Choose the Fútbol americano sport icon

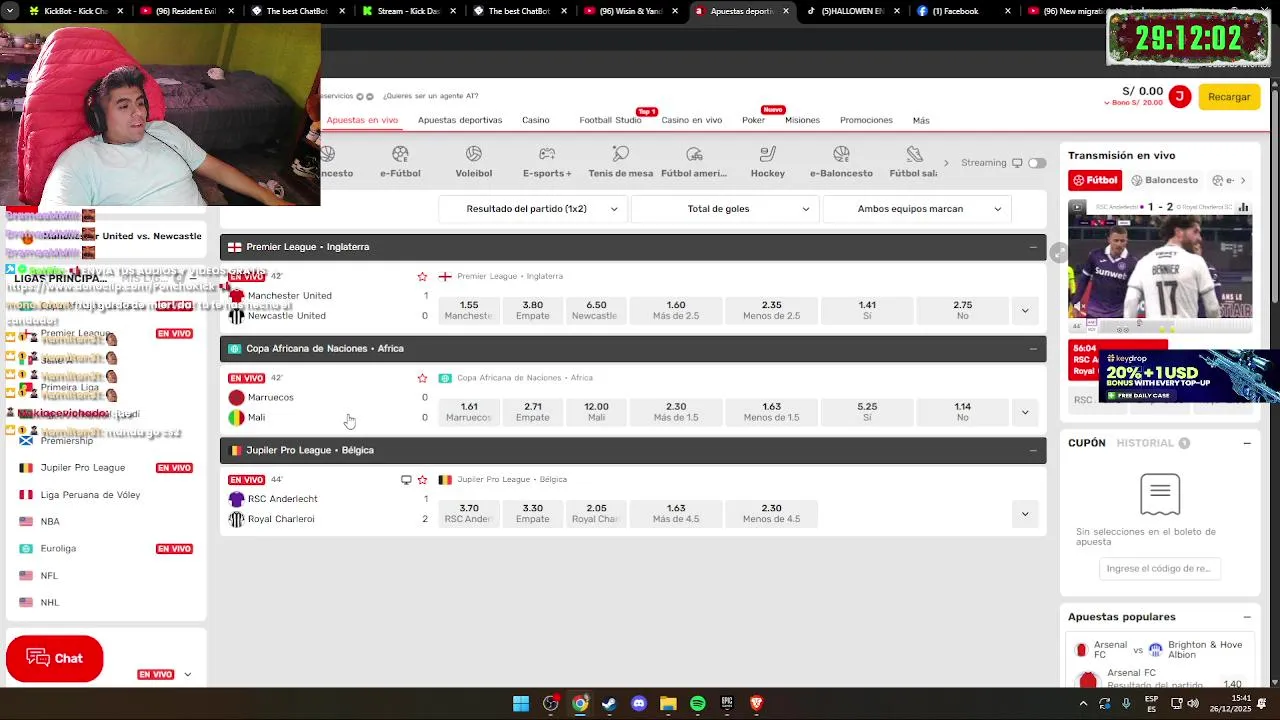tap(694, 161)
